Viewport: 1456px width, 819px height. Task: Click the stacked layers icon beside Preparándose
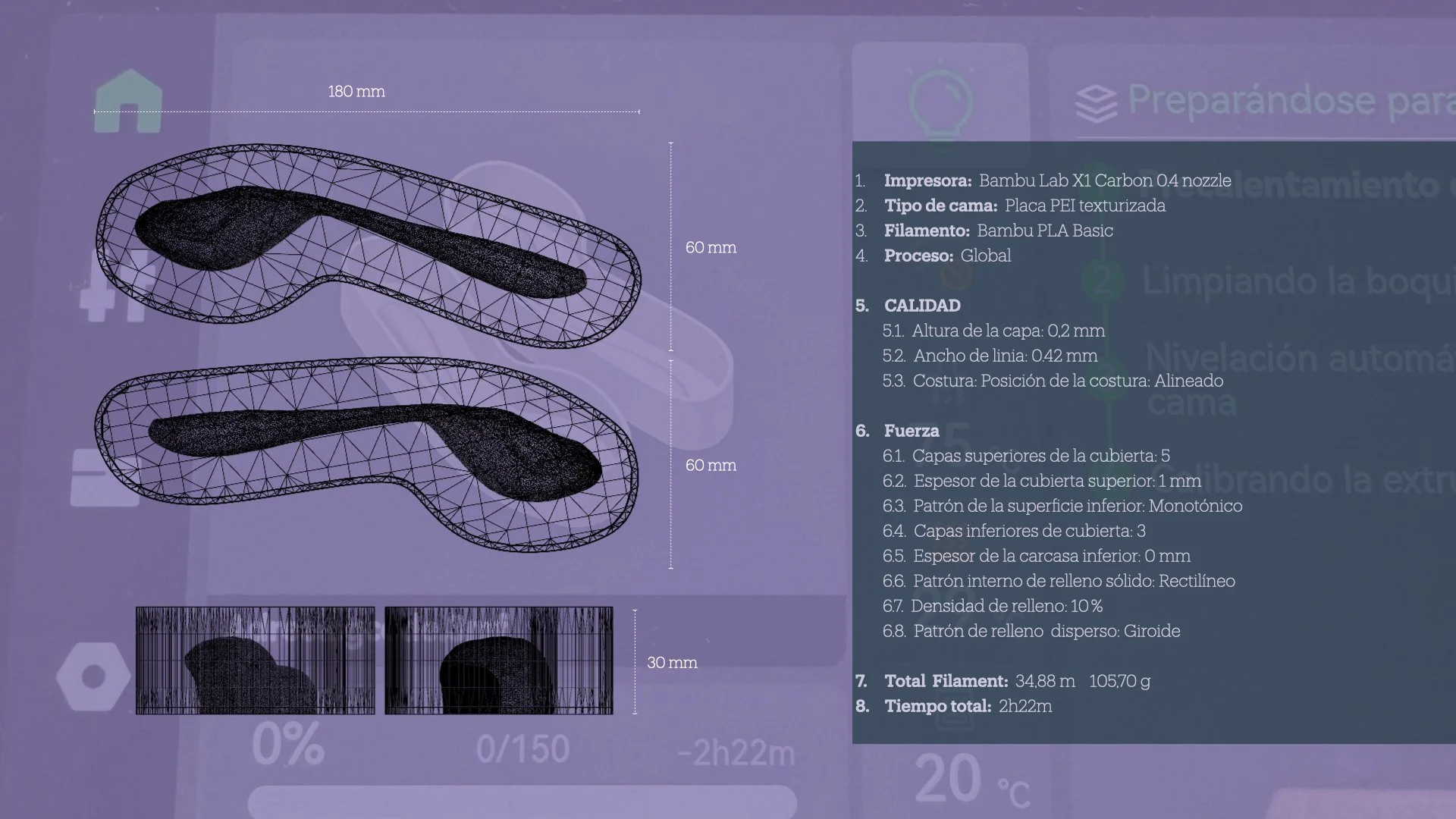tap(1096, 103)
